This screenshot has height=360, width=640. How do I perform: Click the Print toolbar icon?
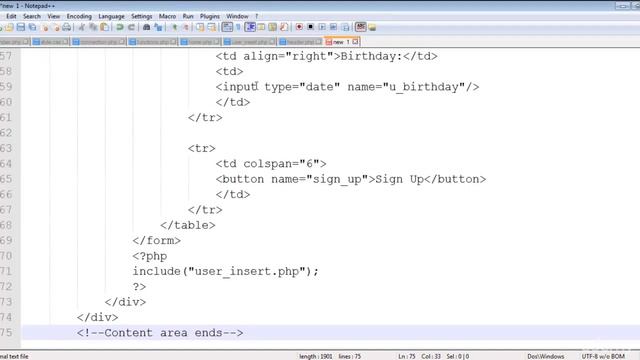coord(67,27)
